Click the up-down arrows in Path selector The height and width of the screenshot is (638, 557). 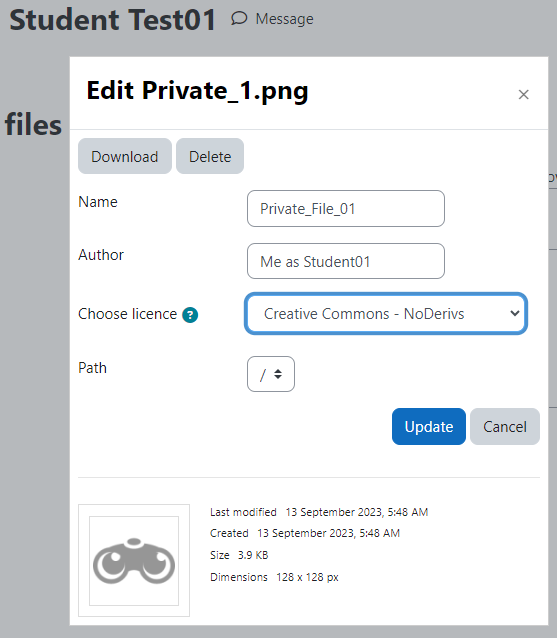click(x=278, y=374)
